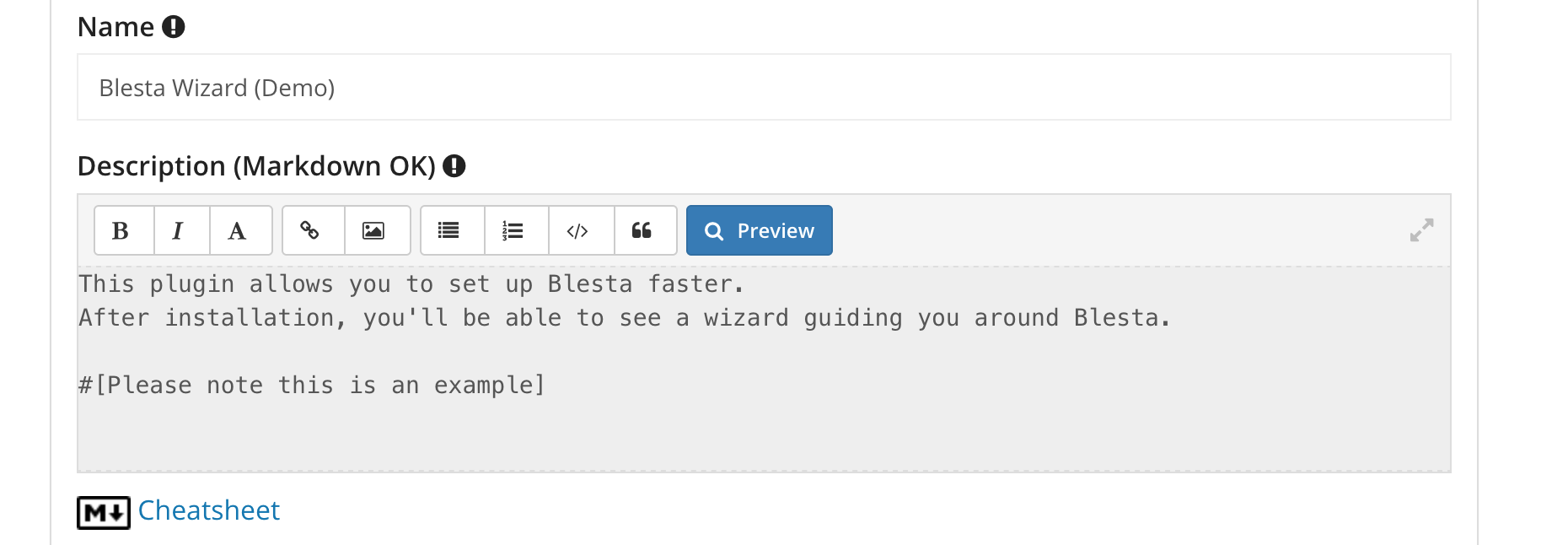Add an unordered bullet list
The image size is (1568, 545).
coord(448,230)
